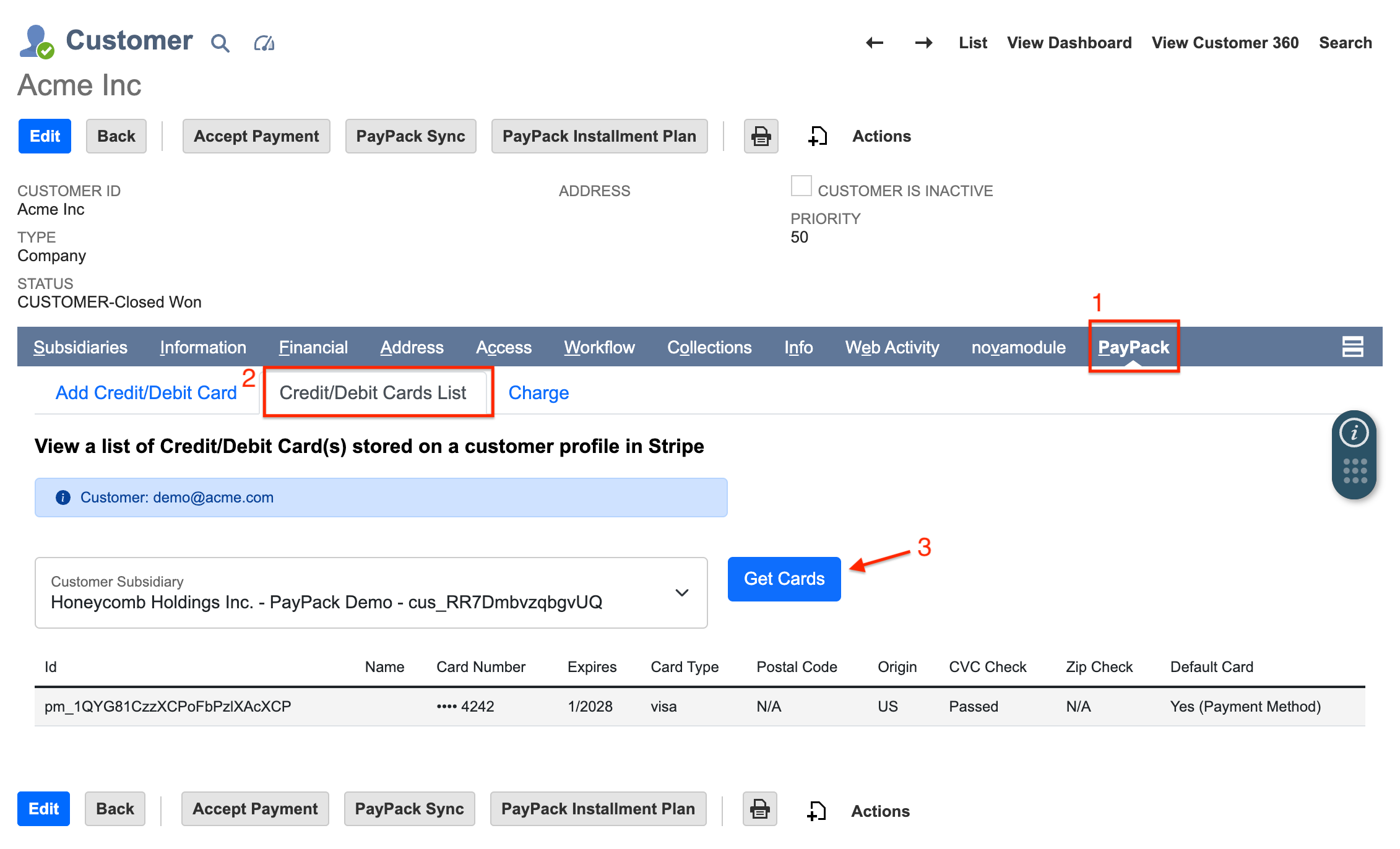Open the Add Credit/Debit Card link
This screenshot has width=1400, height=849.
[146, 392]
